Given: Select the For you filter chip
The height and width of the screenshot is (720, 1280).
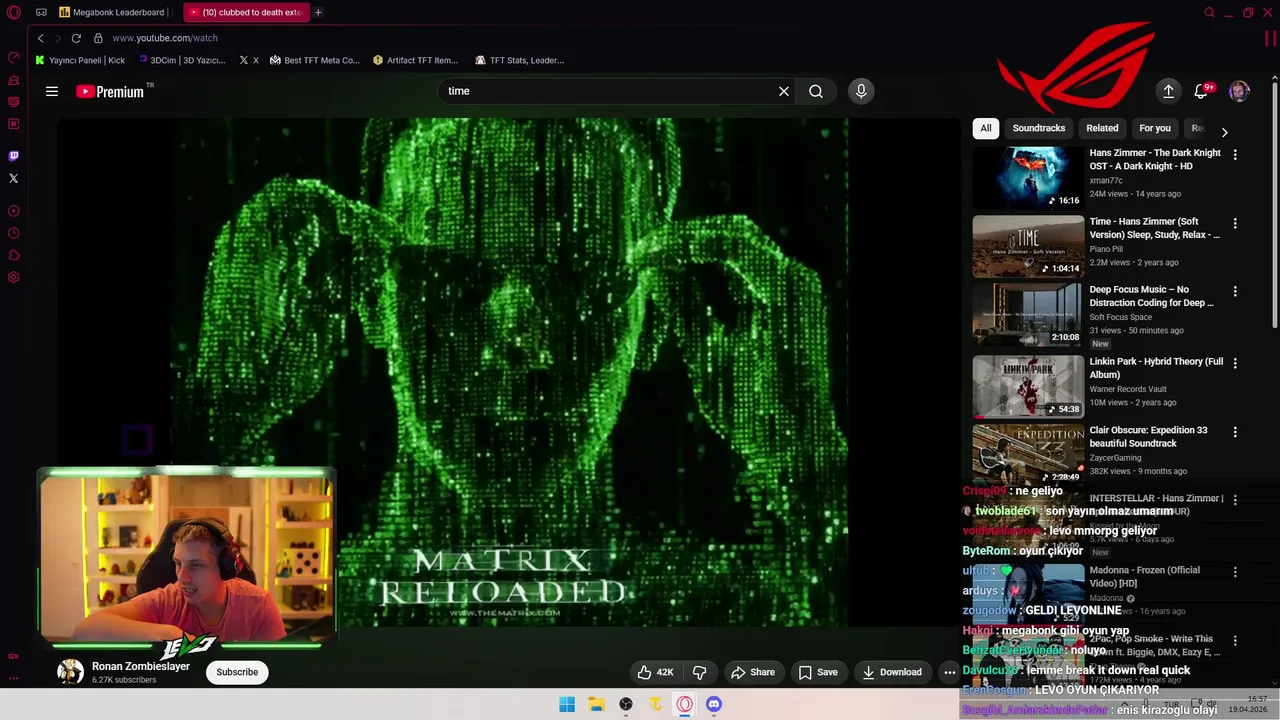Looking at the screenshot, I should tap(1154, 128).
